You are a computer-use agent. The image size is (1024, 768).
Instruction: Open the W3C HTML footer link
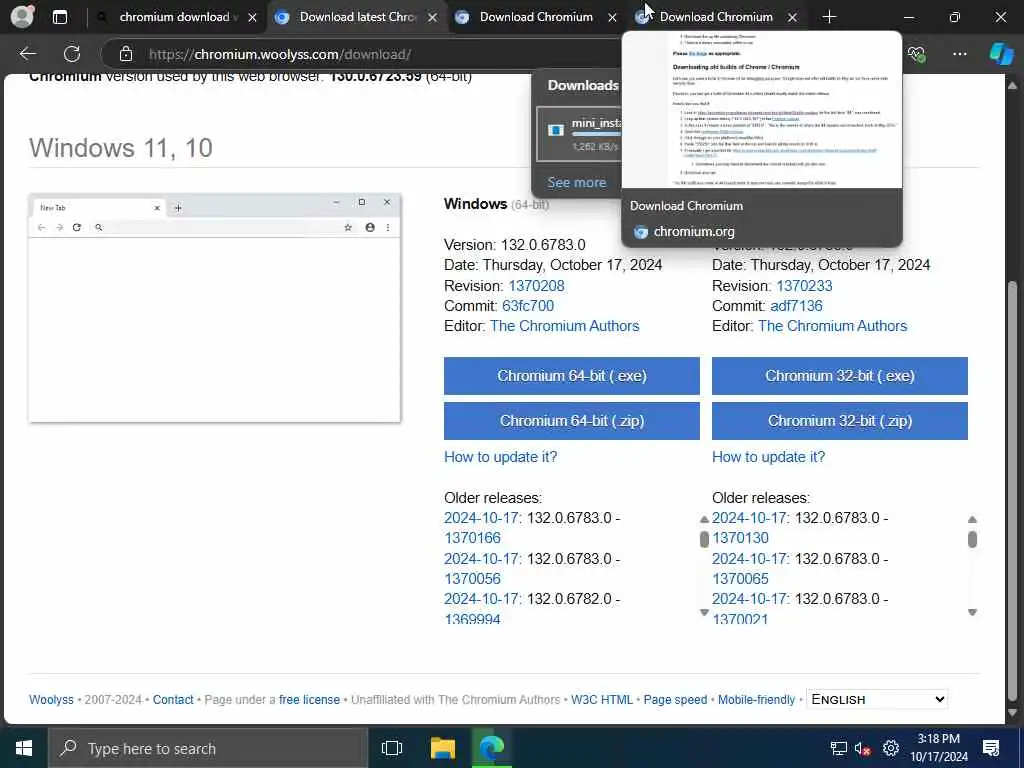click(x=601, y=699)
